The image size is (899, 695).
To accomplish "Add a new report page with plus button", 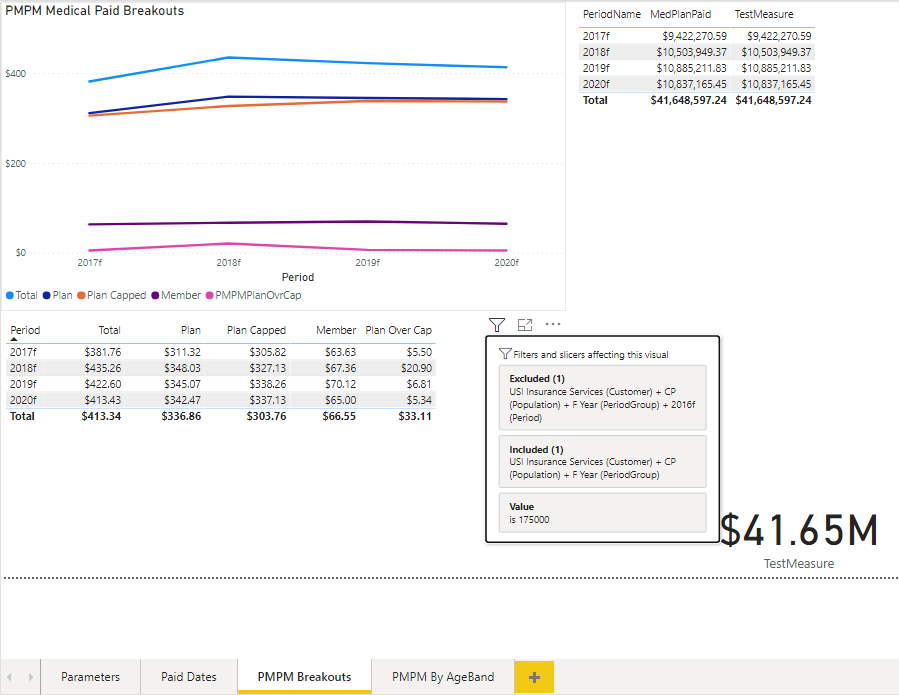I will (534, 677).
